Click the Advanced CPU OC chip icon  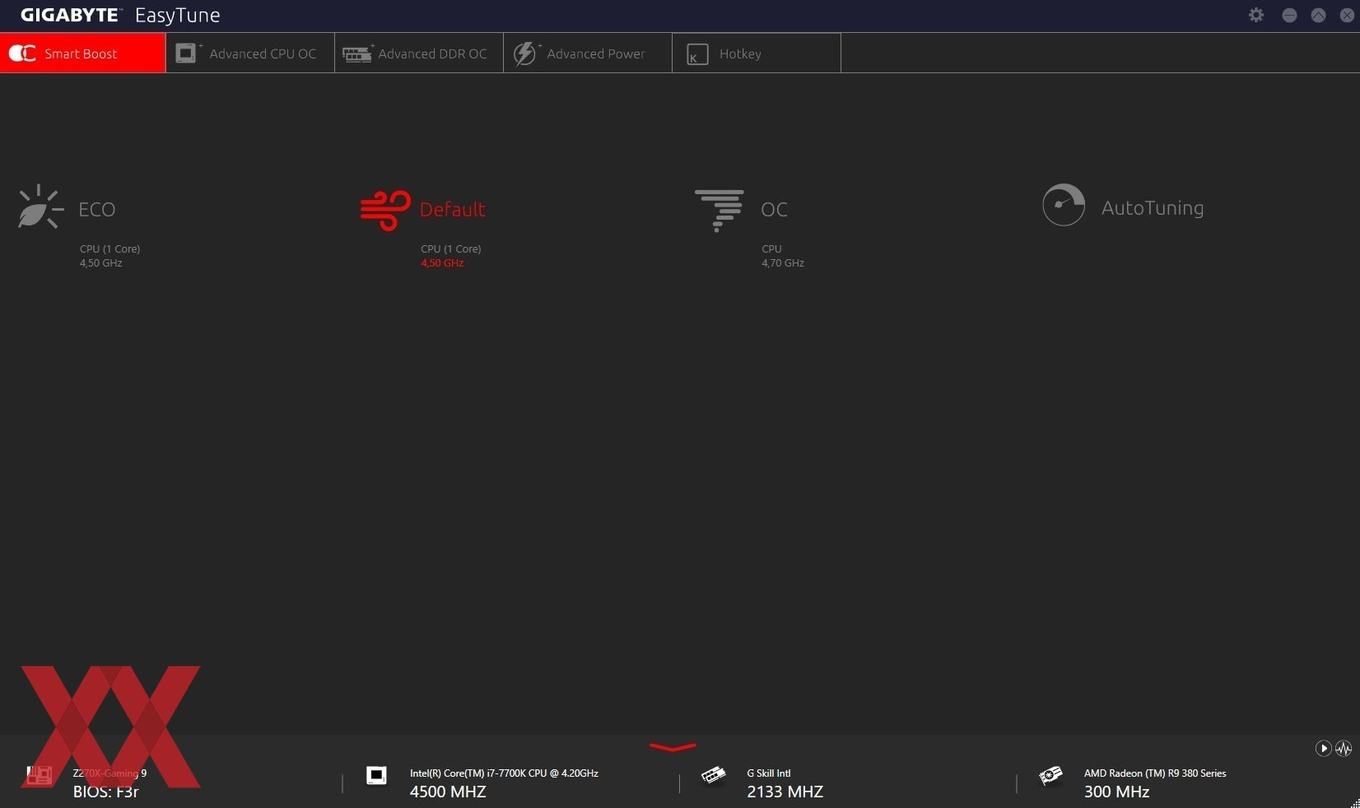coord(188,53)
